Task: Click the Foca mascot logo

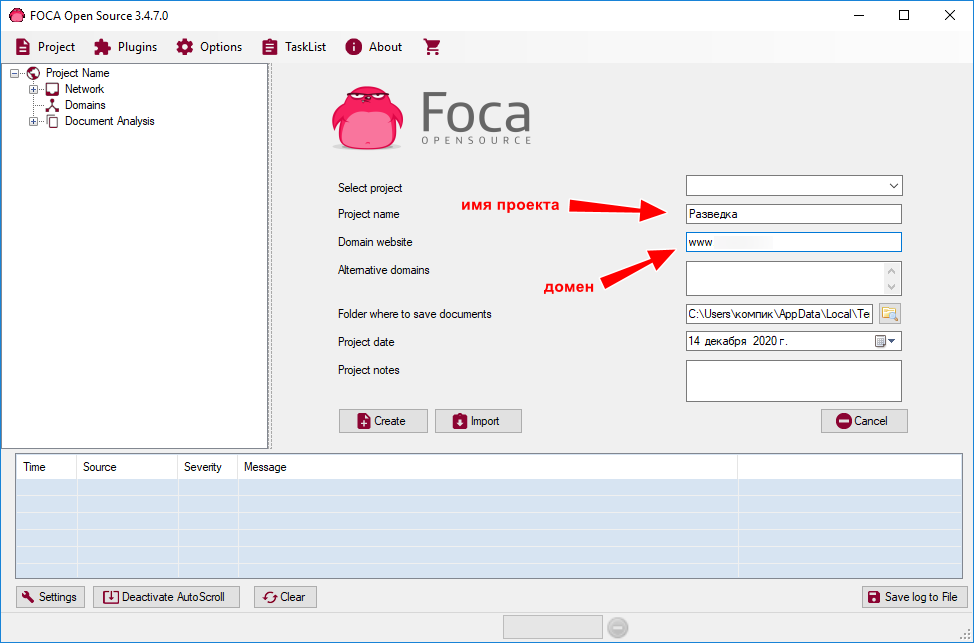Action: pos(367,118)
